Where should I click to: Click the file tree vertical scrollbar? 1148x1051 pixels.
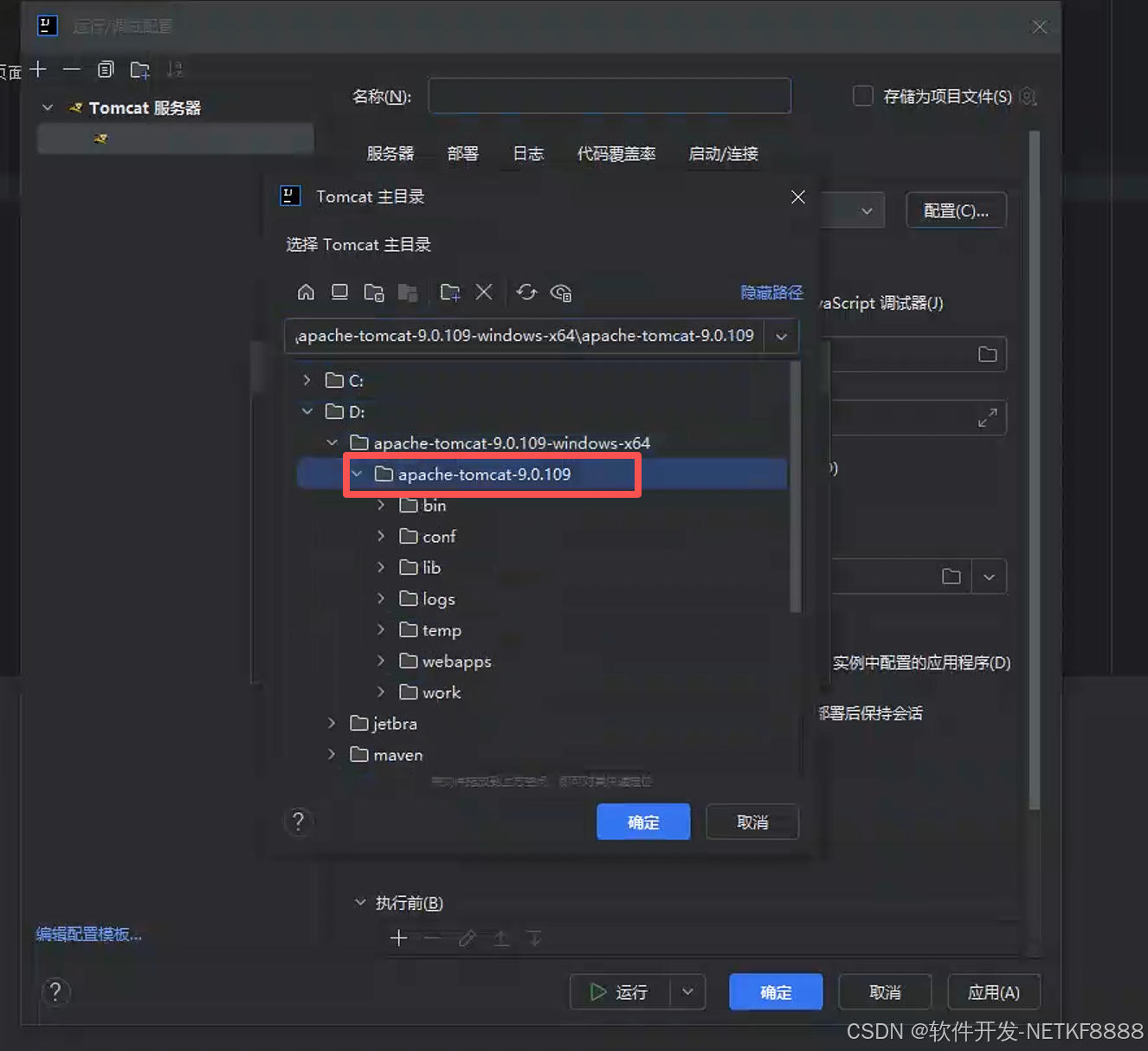point(795,487)
